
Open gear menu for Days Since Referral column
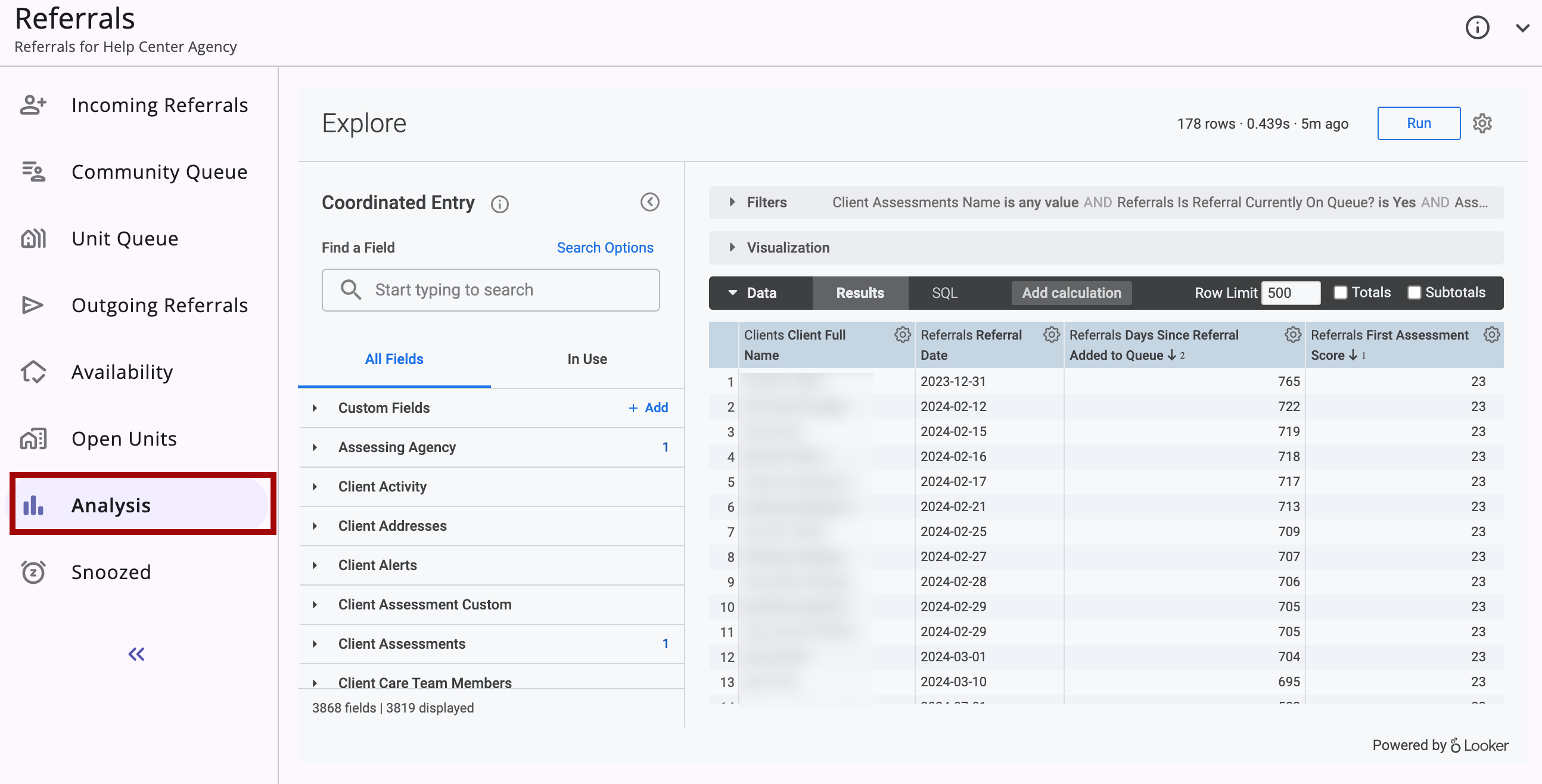[x=1293, y=335]
